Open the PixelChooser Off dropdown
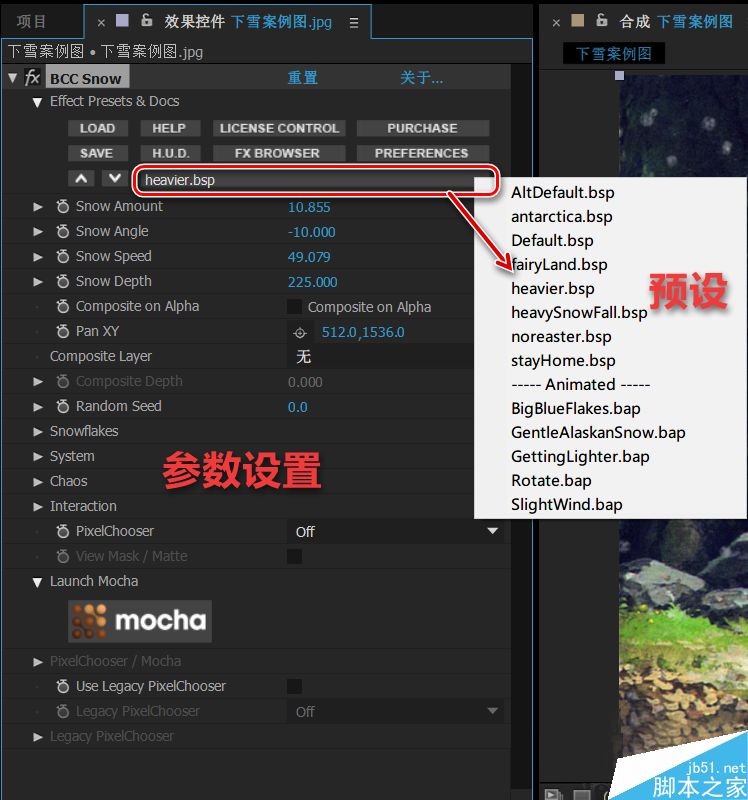The image size is (748, 800). click(x=396, y=532)
